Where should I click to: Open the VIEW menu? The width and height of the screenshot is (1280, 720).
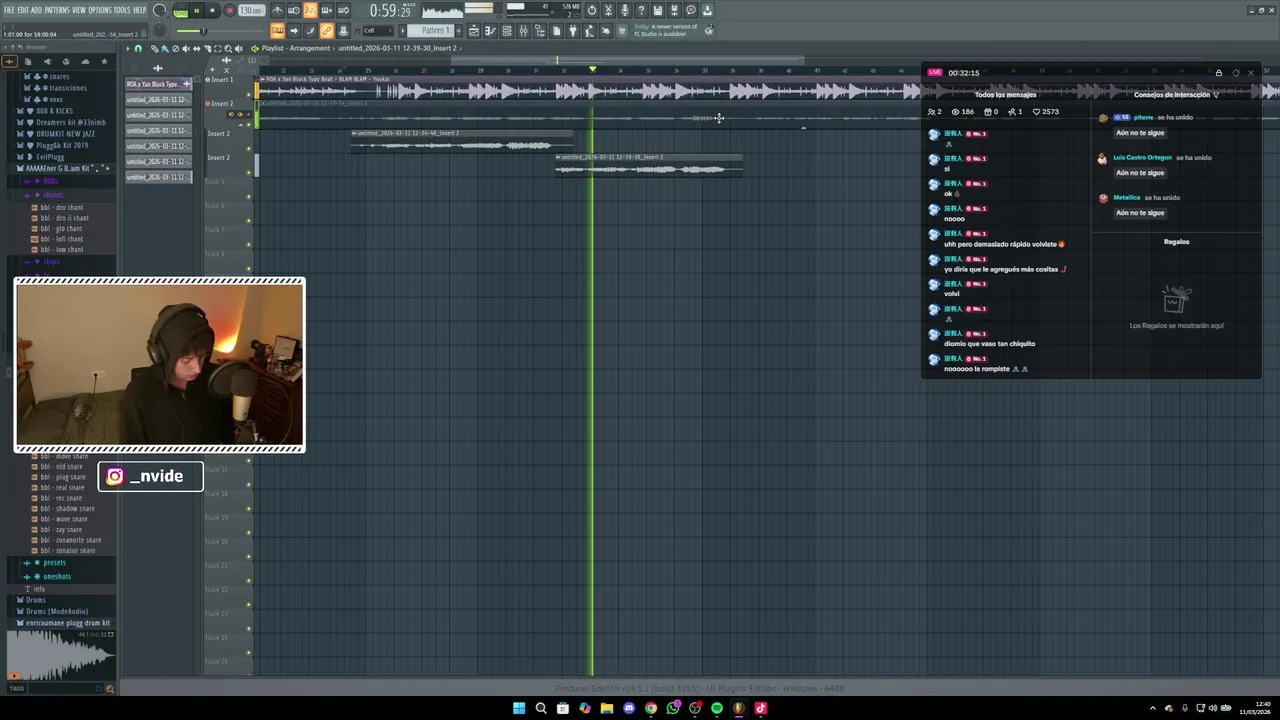tap(79, 10)
